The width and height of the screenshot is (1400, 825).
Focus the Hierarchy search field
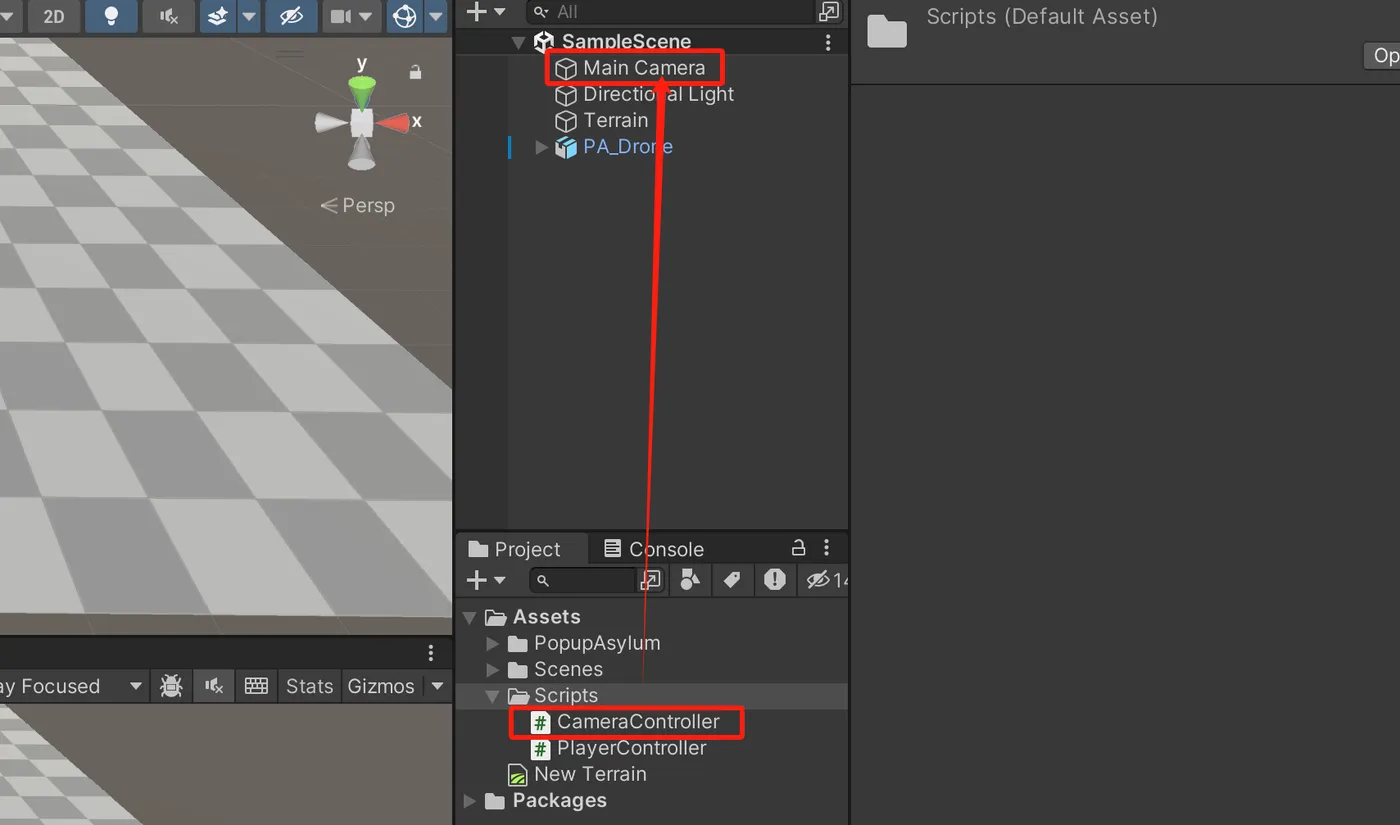pyautogui.click(x=670, y=12)
